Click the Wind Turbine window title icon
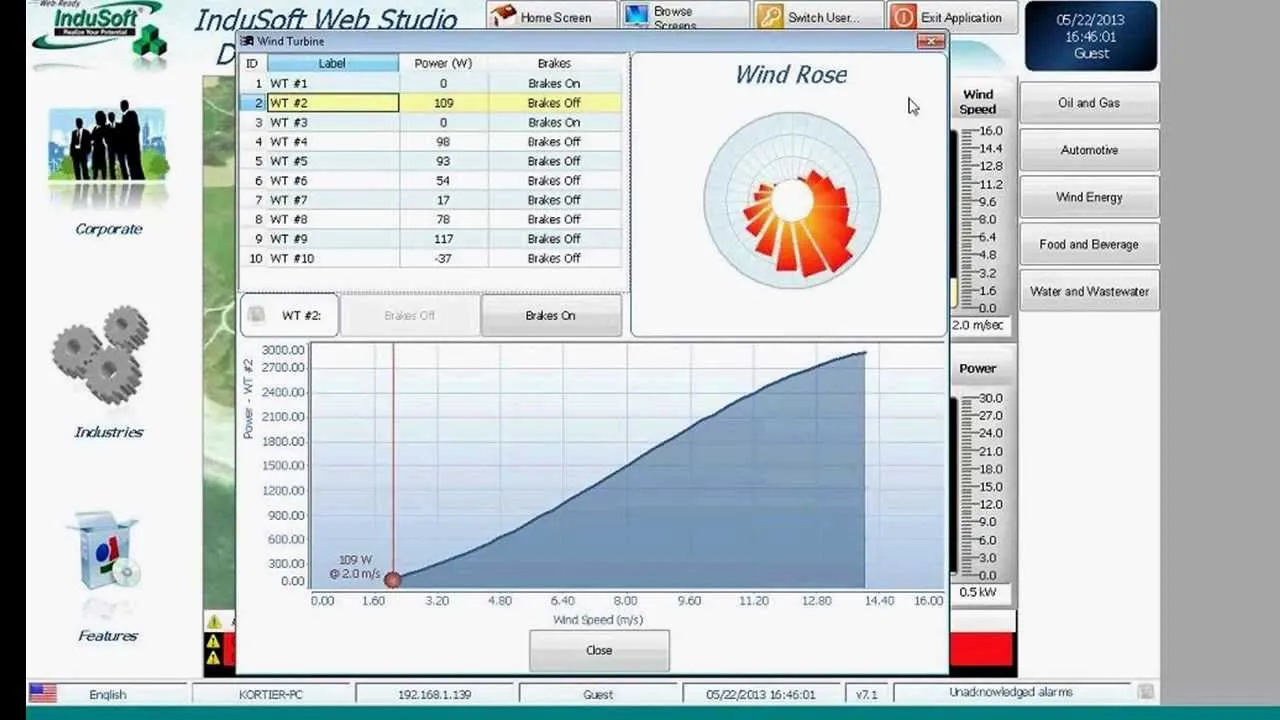Viewport: 1280px width, 720px height. [x=249, y=42]
